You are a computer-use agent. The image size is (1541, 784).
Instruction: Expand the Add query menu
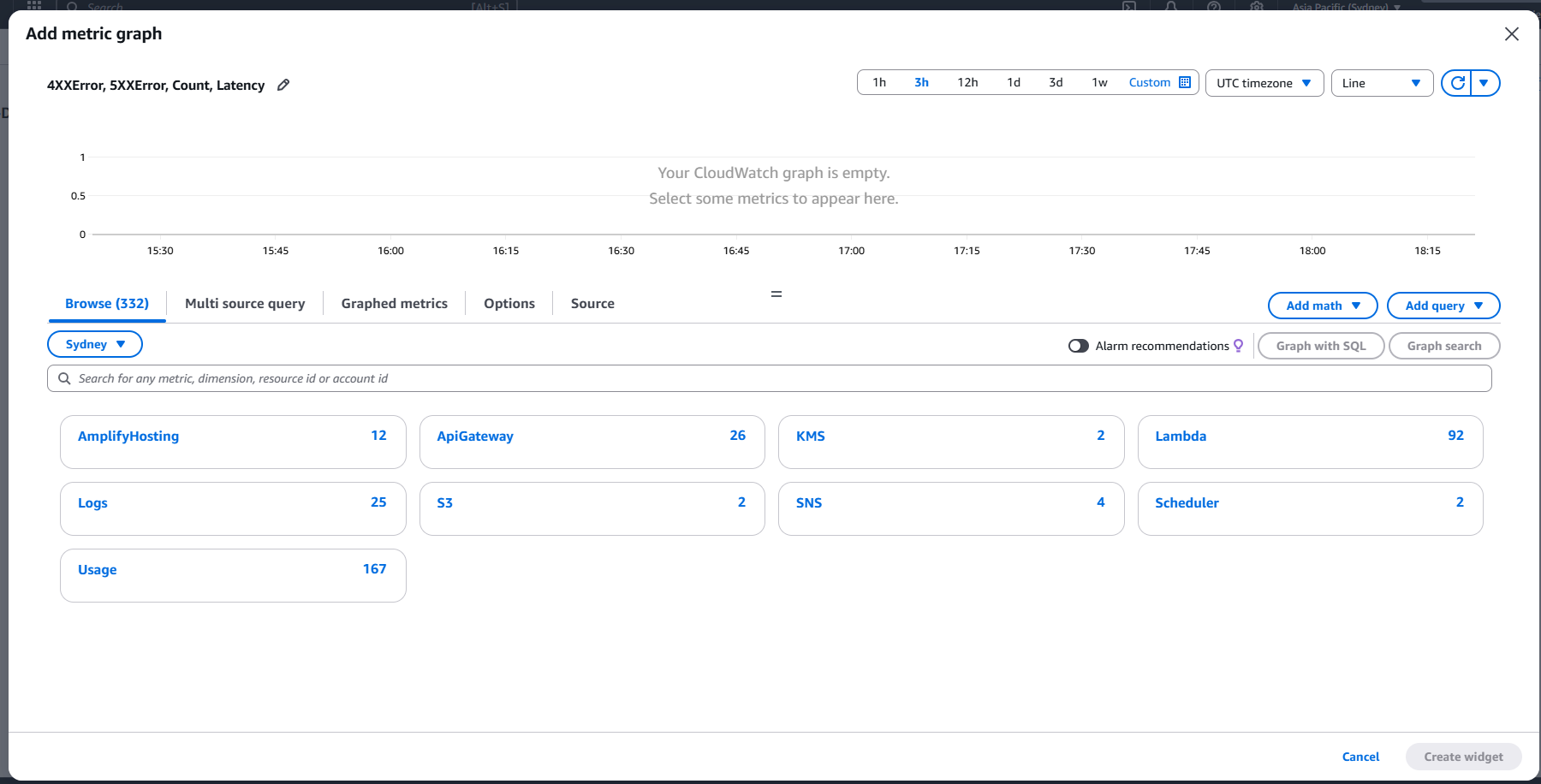(x=1443, y=306)
